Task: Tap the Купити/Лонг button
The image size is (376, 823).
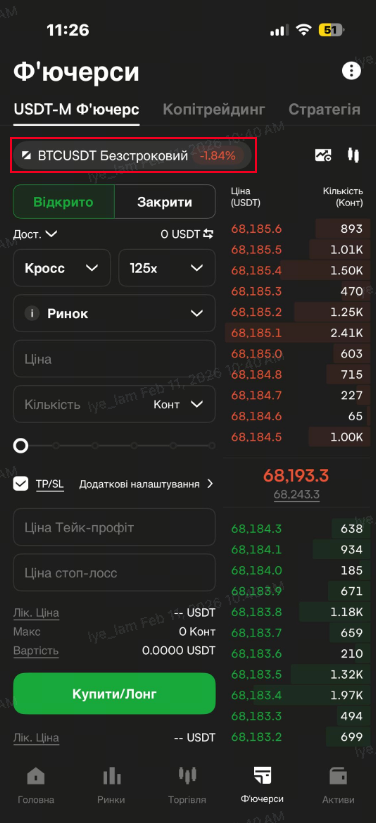Action: click(x=114, y=693)
